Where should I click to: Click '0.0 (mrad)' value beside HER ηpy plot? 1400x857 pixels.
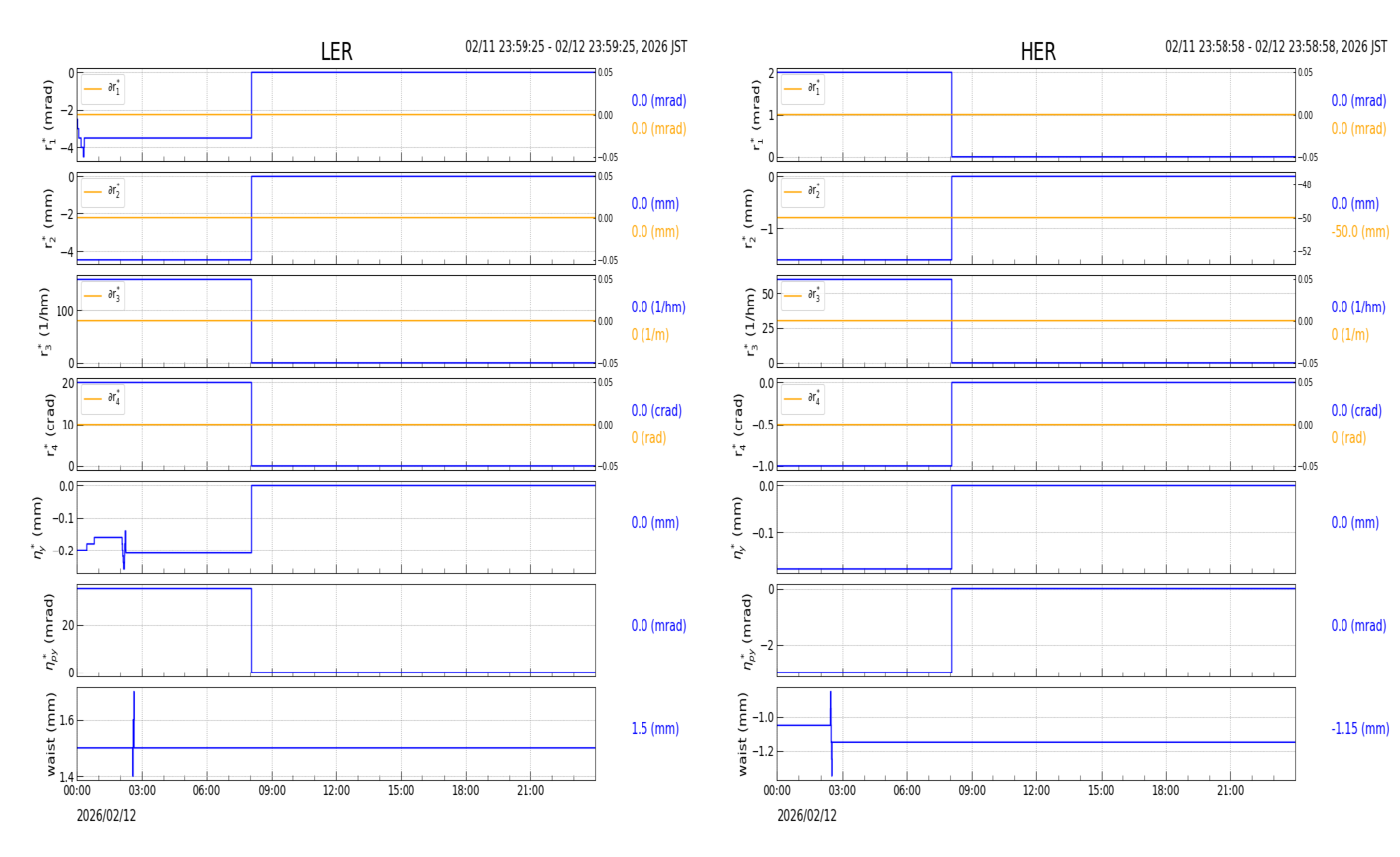1358,626
